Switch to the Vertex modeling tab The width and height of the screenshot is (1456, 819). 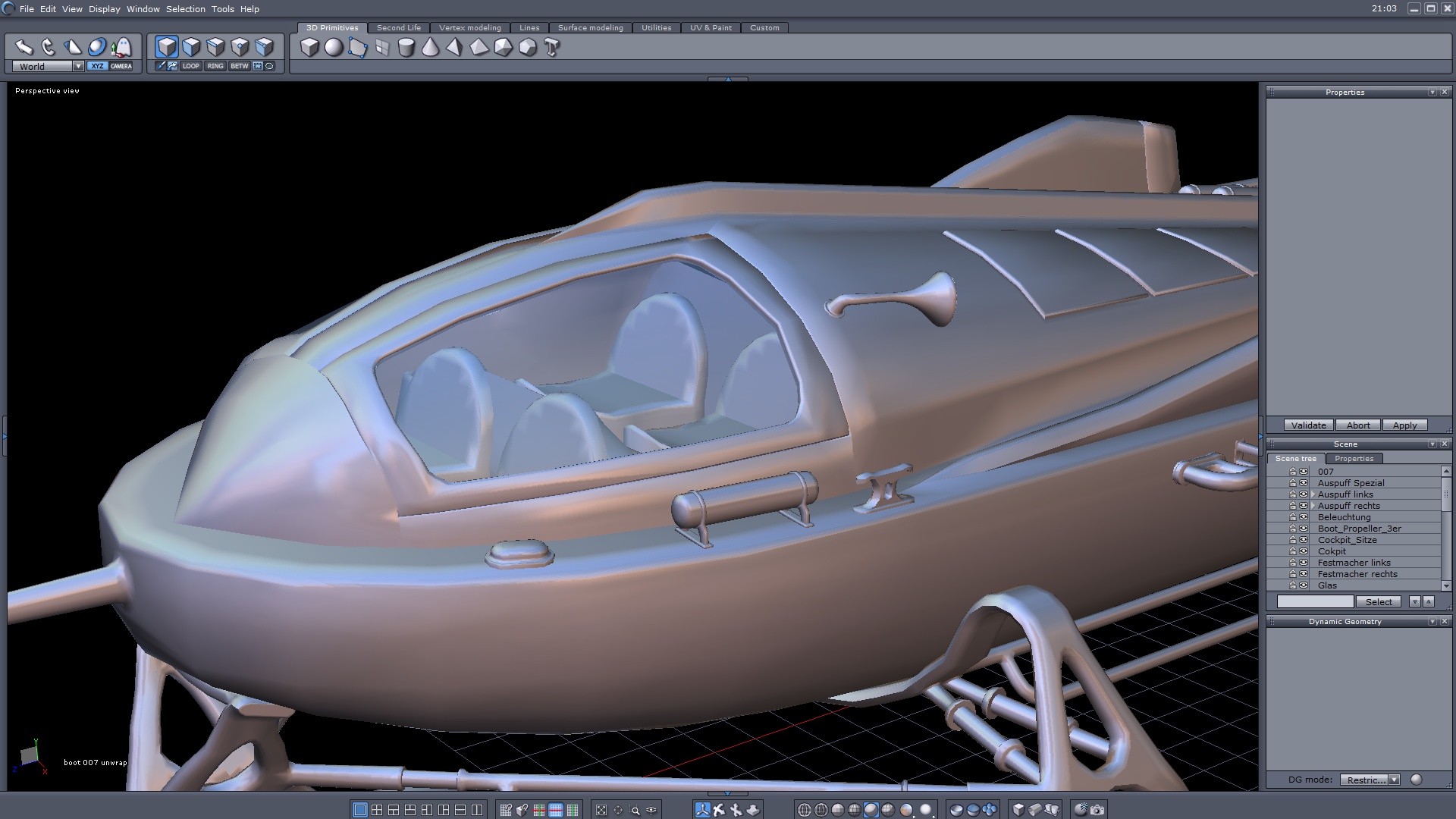pyautogui.click(x=469, y=27)
